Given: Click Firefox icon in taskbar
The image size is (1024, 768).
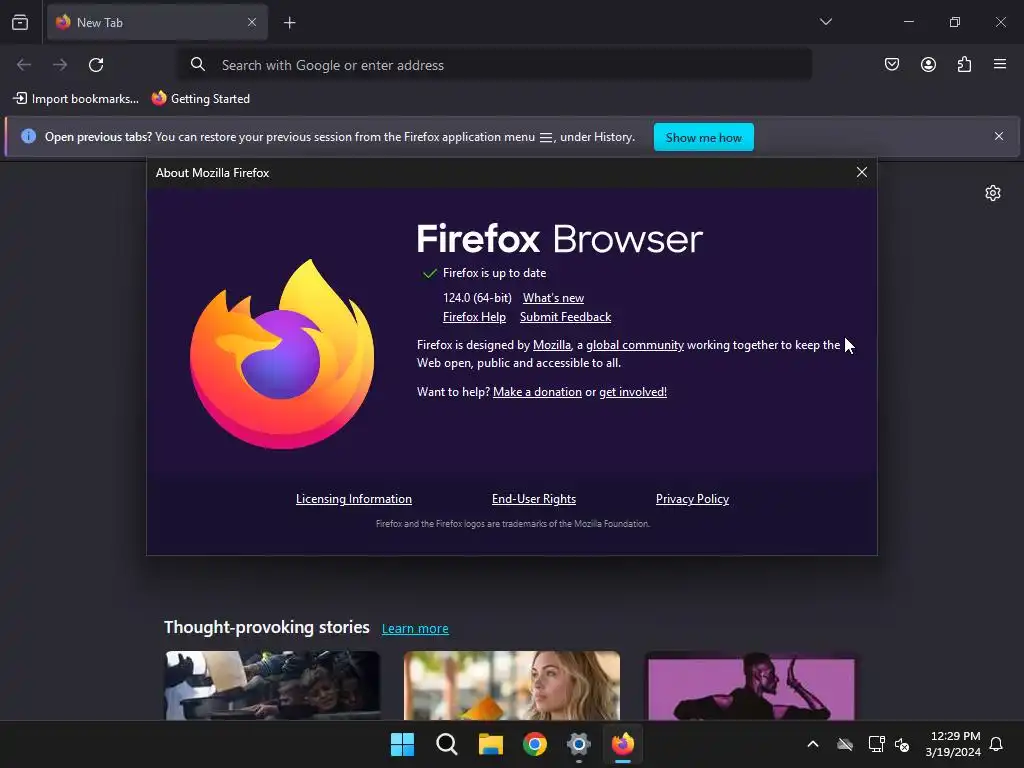Looking at the screenshot, I should coord(623,744).
